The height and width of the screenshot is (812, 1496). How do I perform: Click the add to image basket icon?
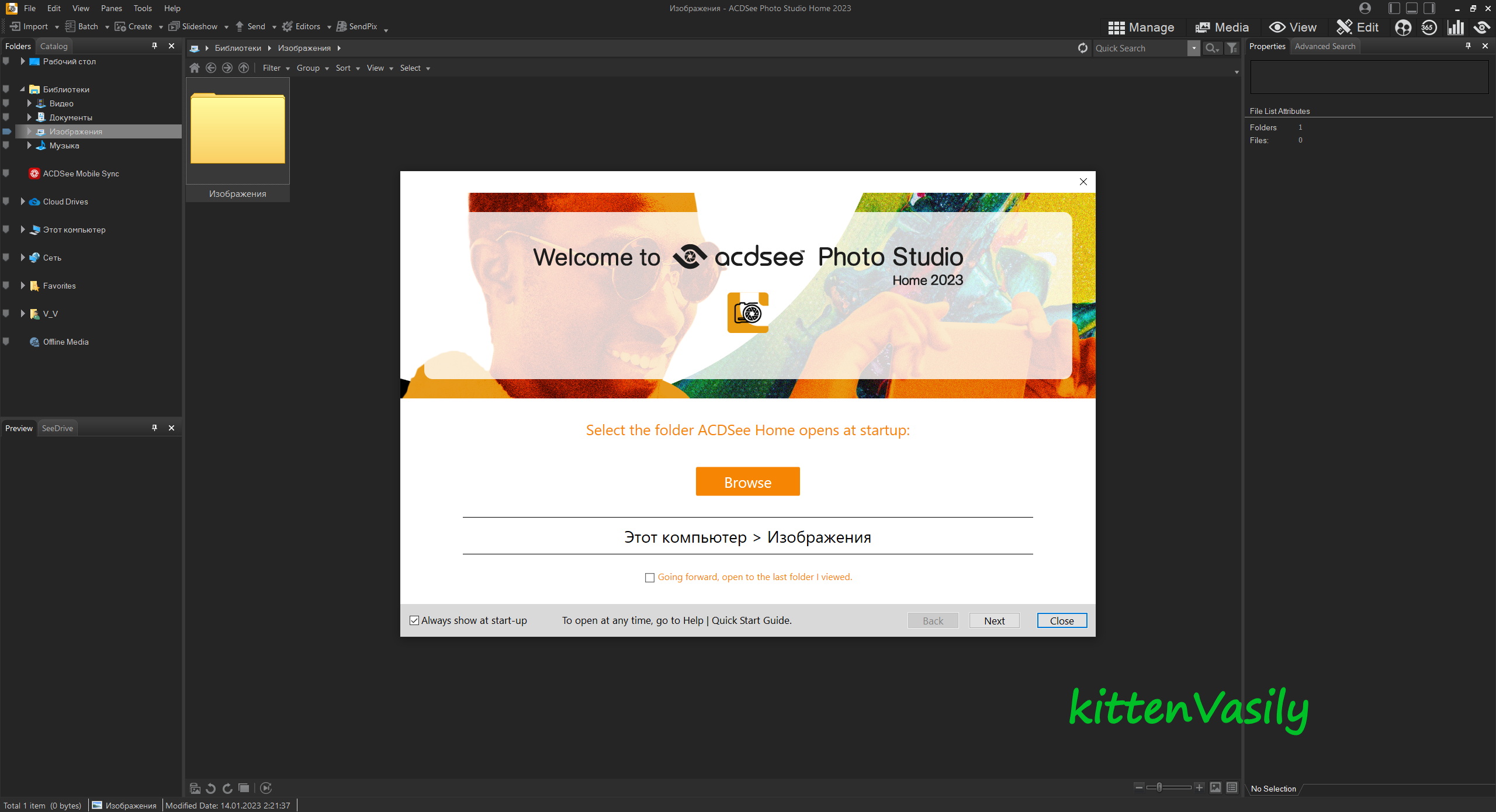[x=195, y=788]
